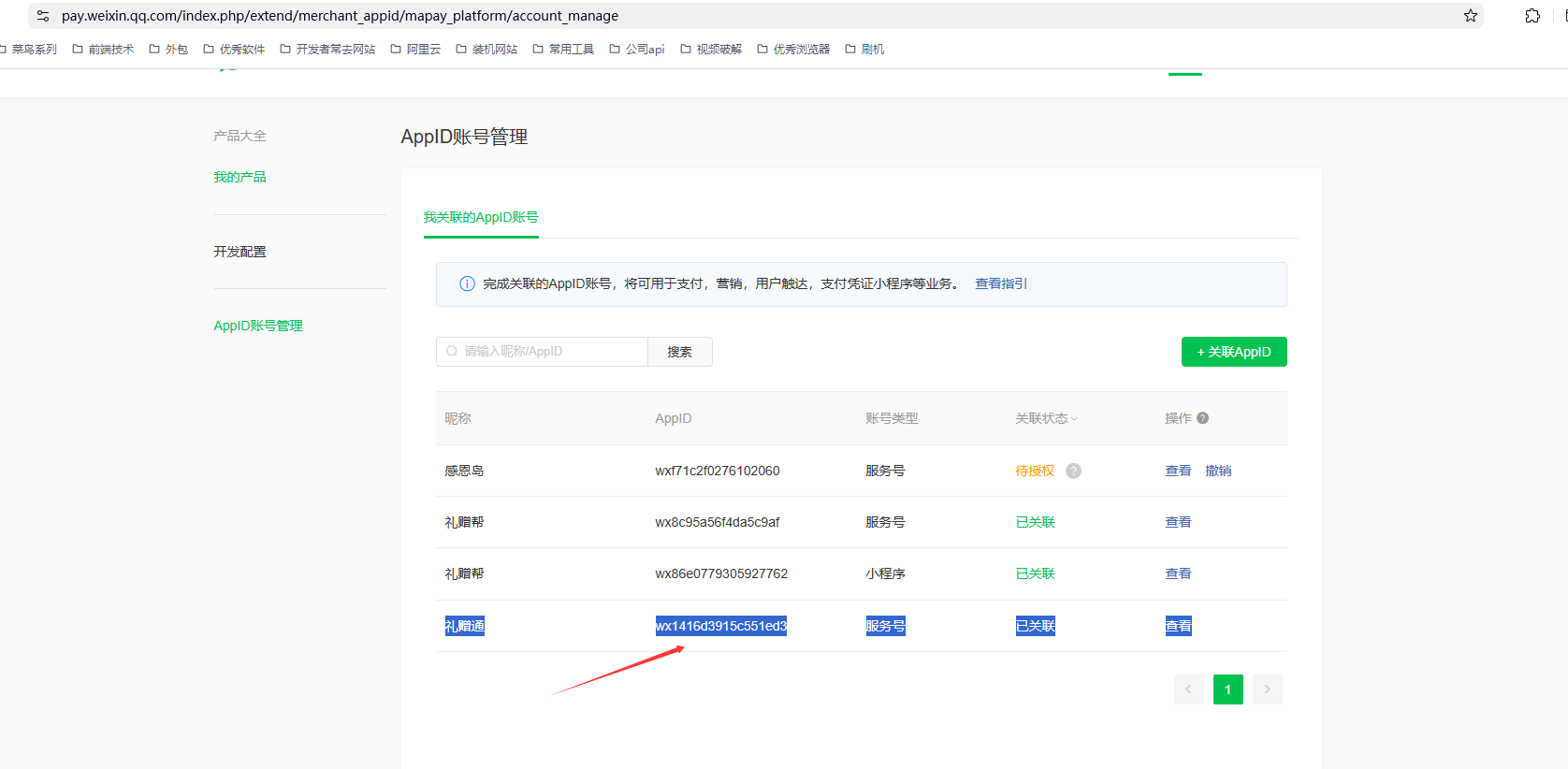Click 撤销 for the 感恩岛 row
This screenshot has width=1568, height=769.
click(x=1218, y=471)
